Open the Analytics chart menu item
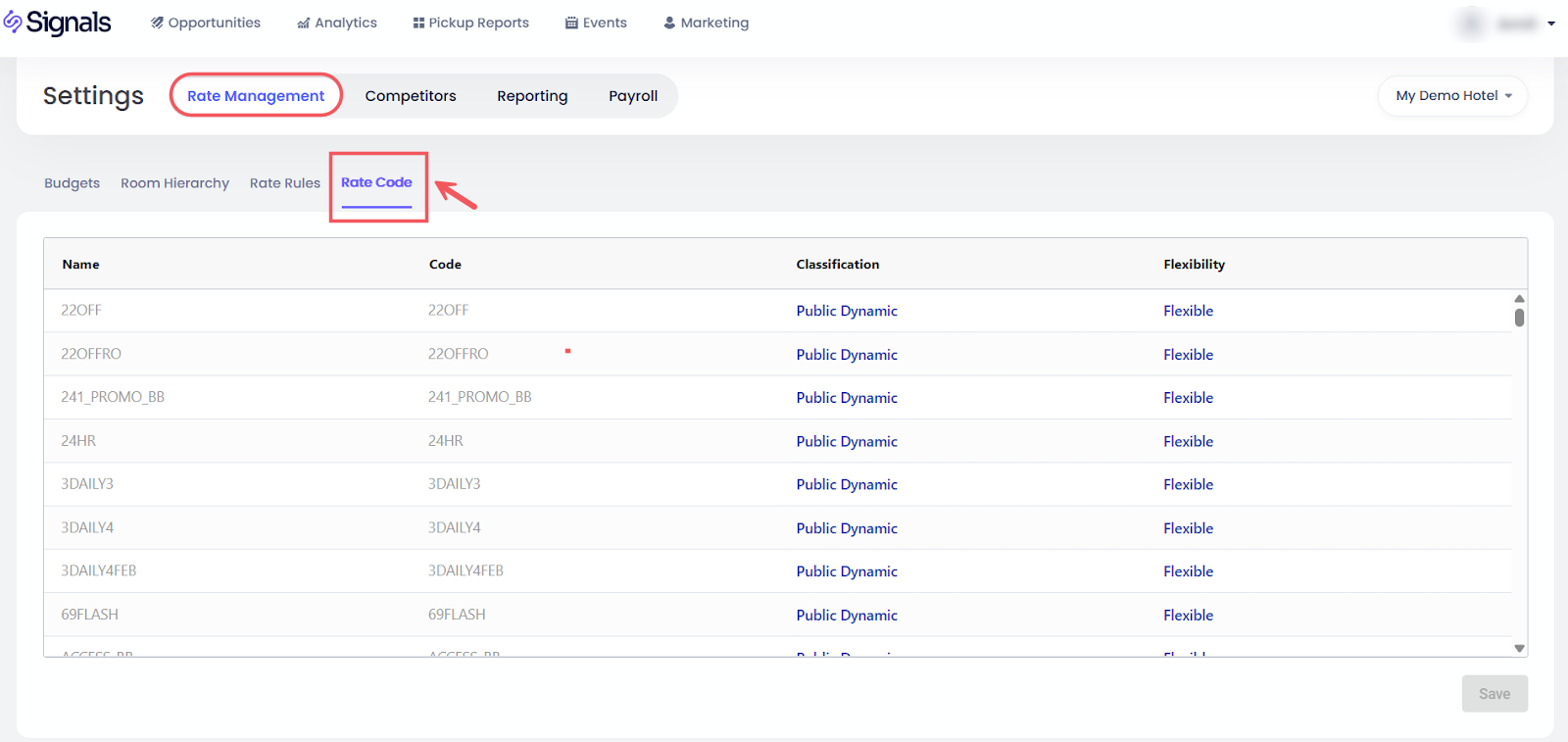Image resolution: width=1568 pixels, height=742 pixels. pyautogui.click(x=336, y=23)
